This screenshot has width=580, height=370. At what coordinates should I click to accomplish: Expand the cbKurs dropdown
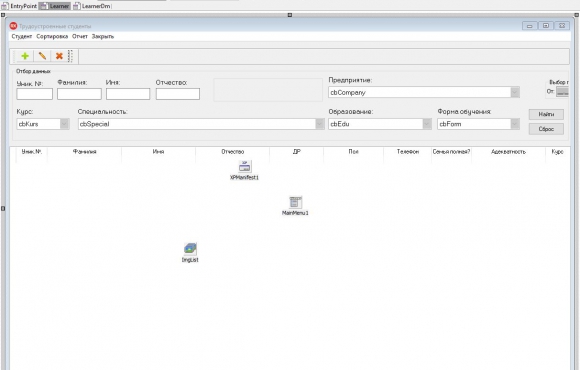[x=64, y=124]
